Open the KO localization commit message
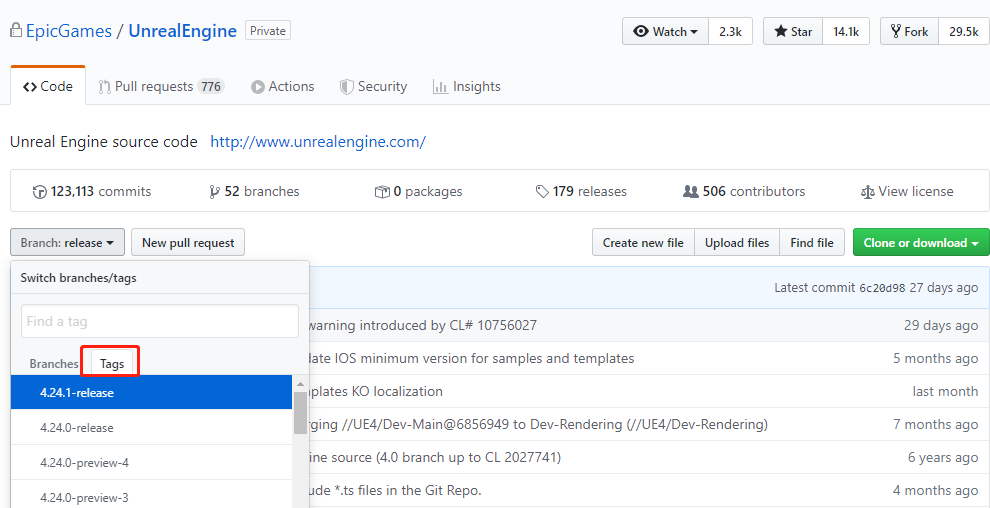This screenshot has height=508, width=990. (x=376, y=391)
